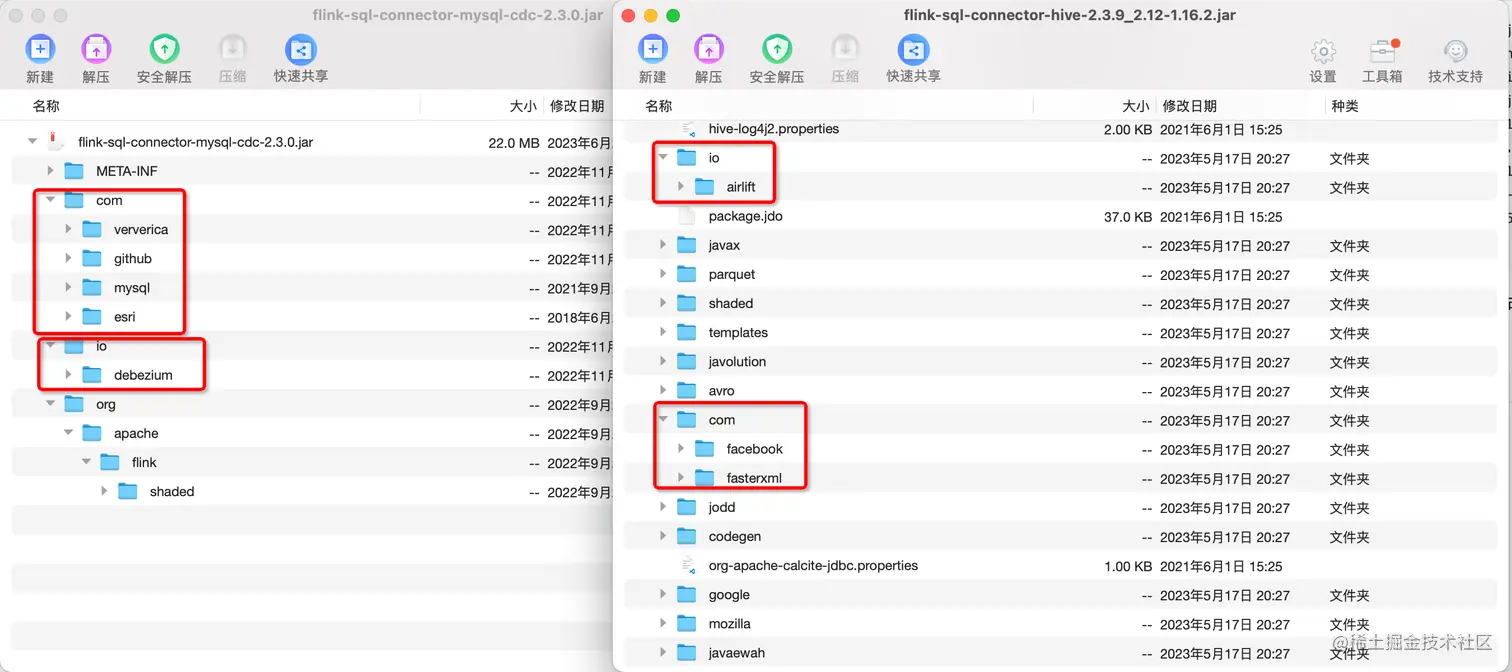The image size is (1512, 672).
Task: Click the 新建 icon in right window
Action: 652,50
